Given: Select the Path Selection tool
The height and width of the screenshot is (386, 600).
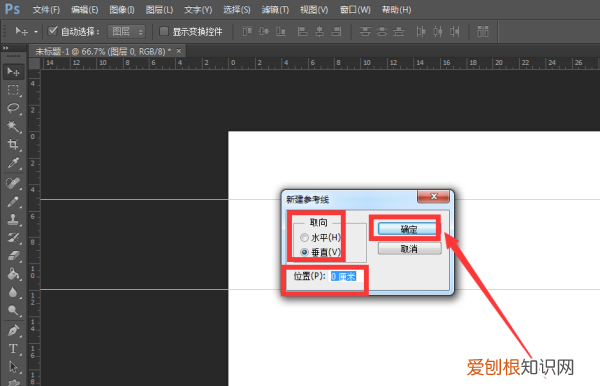Looking at the screenshot, I should pyautogui.click(x=13, y=367).
